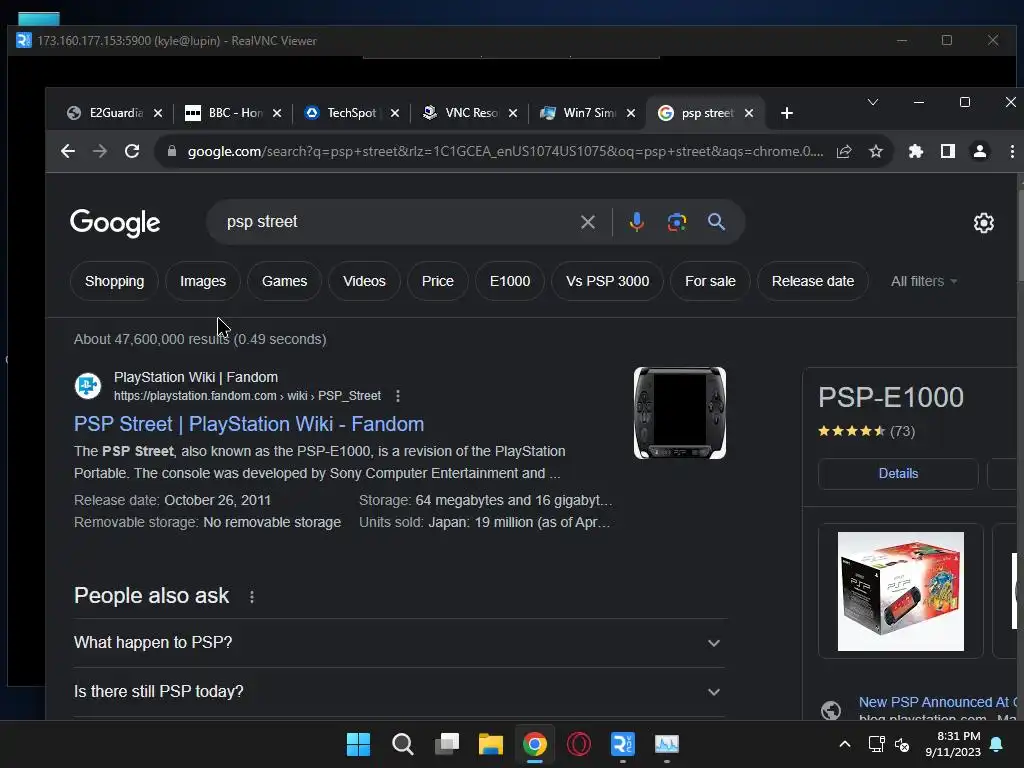
Task: Select the Images filter chip
Action: [203, 281]
